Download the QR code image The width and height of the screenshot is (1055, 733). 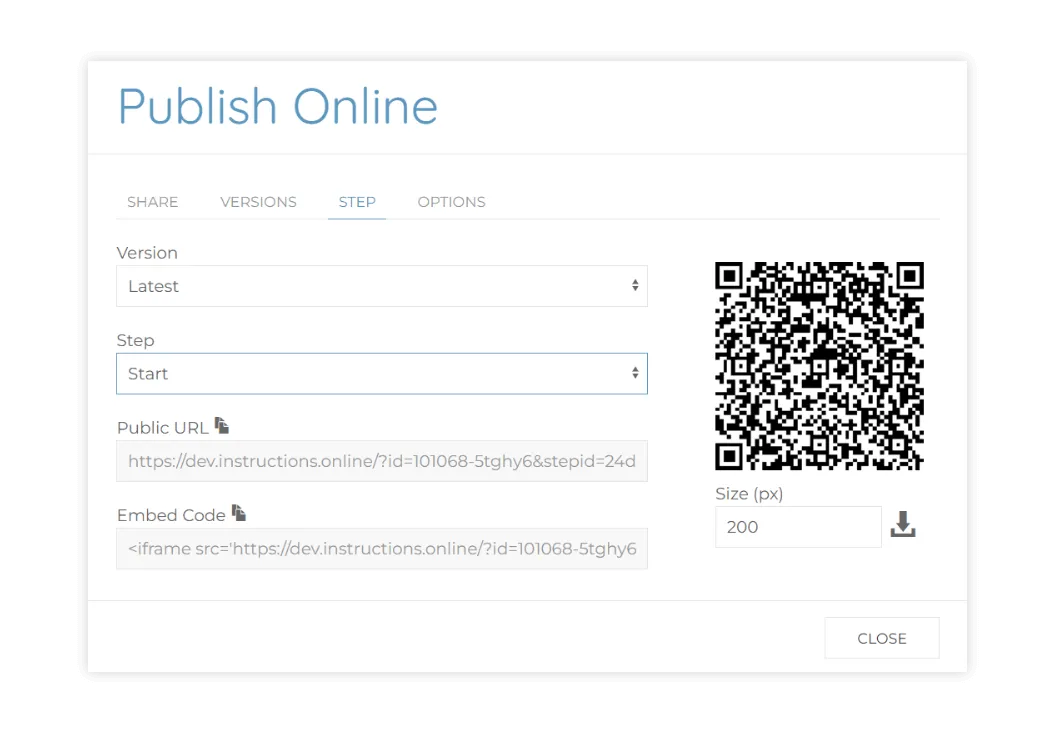[x=903, y=524]
